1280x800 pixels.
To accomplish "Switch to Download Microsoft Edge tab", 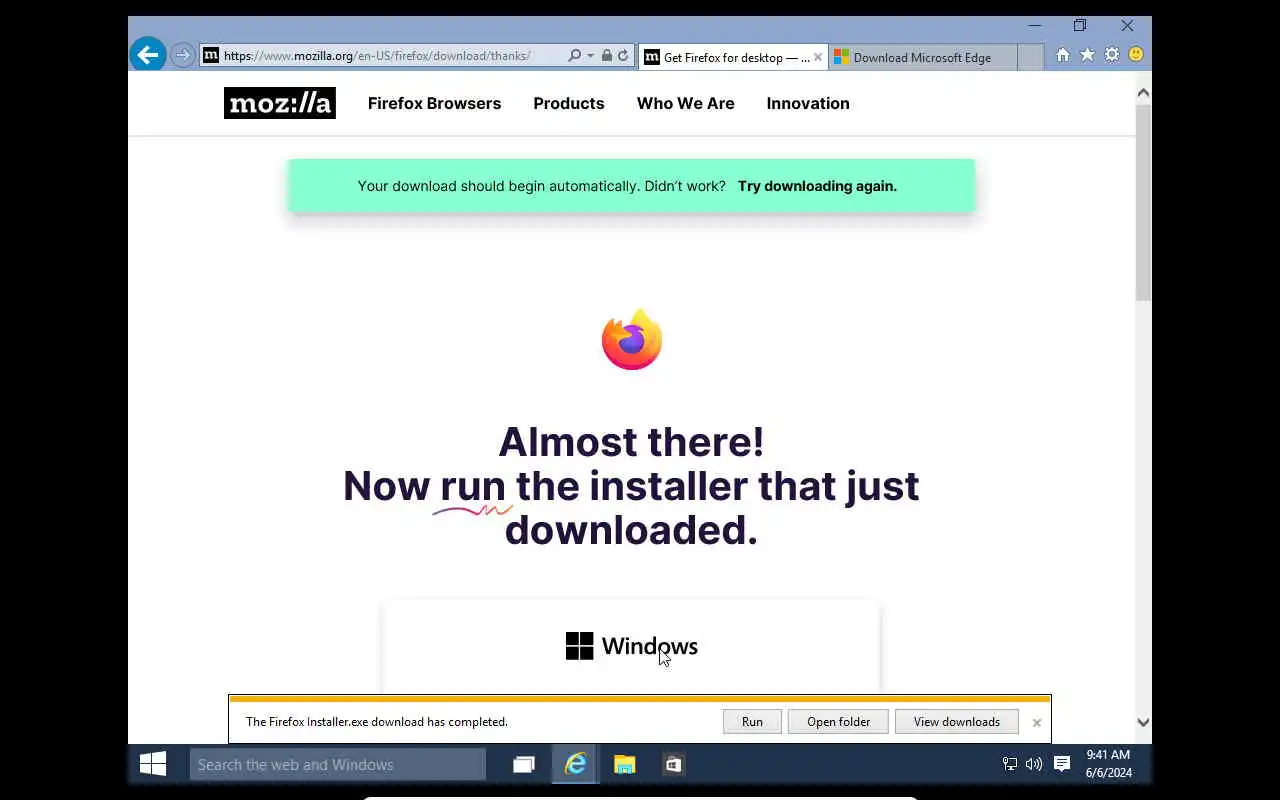I will (x=921, y=57).
